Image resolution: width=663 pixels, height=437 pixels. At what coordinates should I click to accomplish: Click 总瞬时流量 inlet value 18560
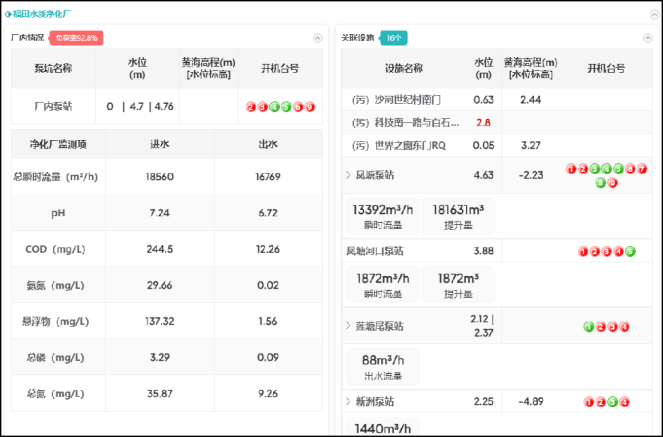coord(159,177)
